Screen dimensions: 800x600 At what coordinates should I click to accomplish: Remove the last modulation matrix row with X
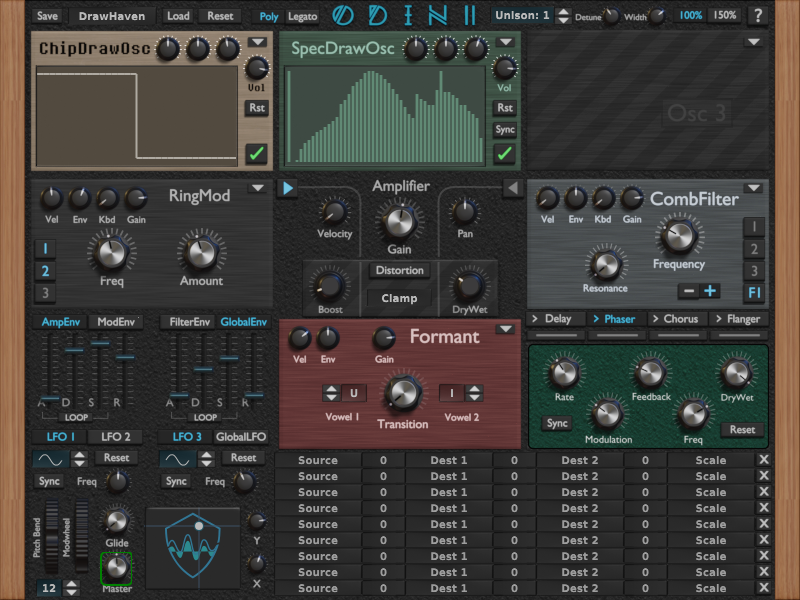coord(763,588)
